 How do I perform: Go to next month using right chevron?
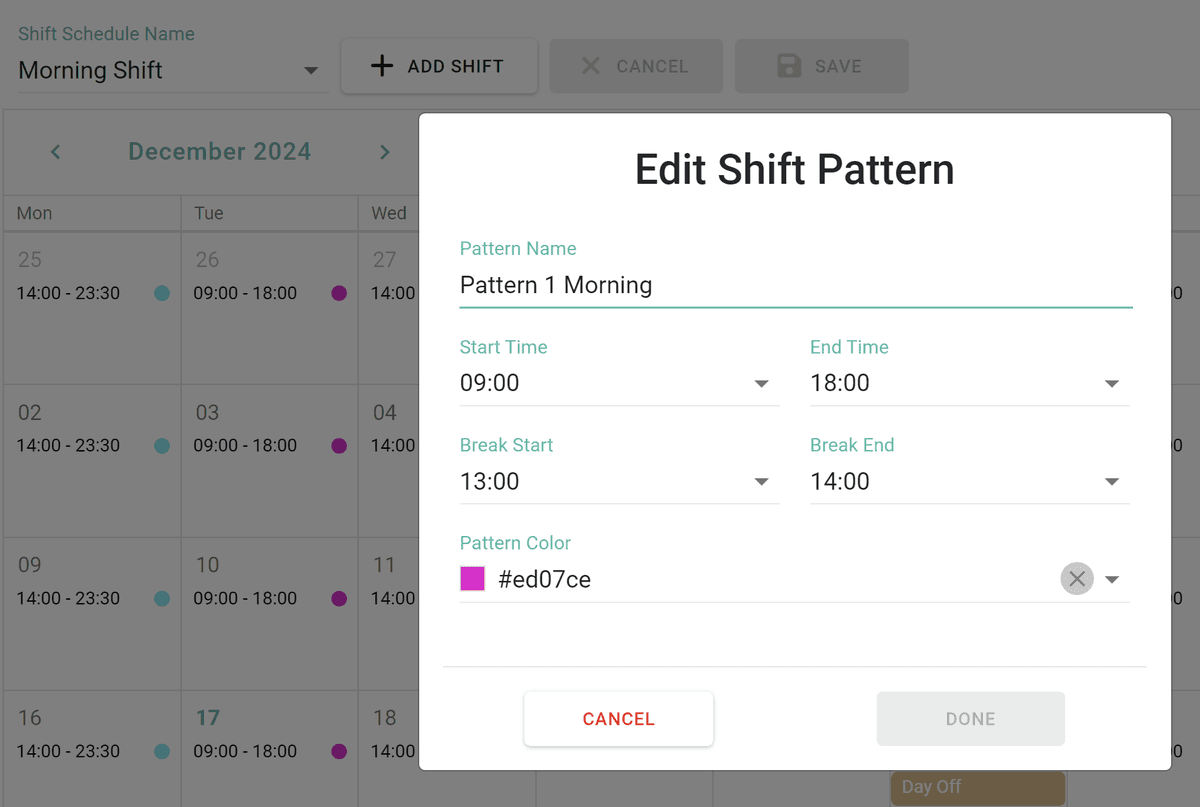[384, 152]
